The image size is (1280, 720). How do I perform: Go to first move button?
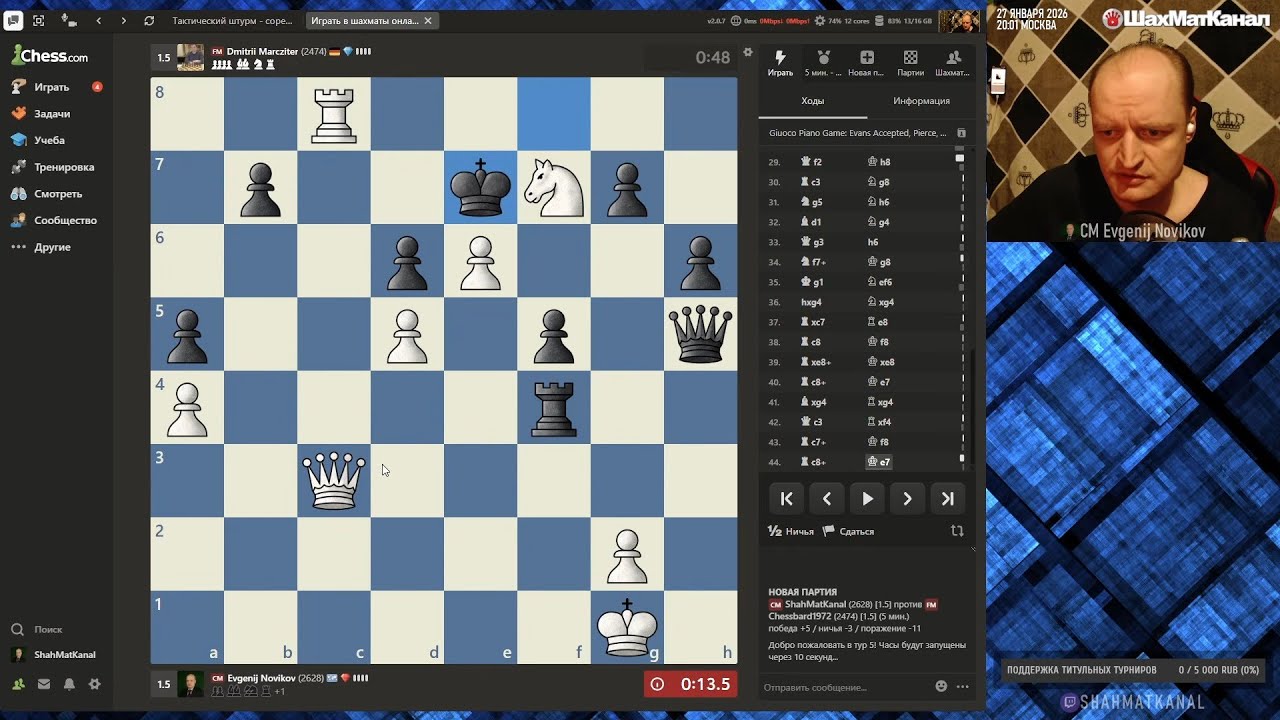tap(787, 498)
